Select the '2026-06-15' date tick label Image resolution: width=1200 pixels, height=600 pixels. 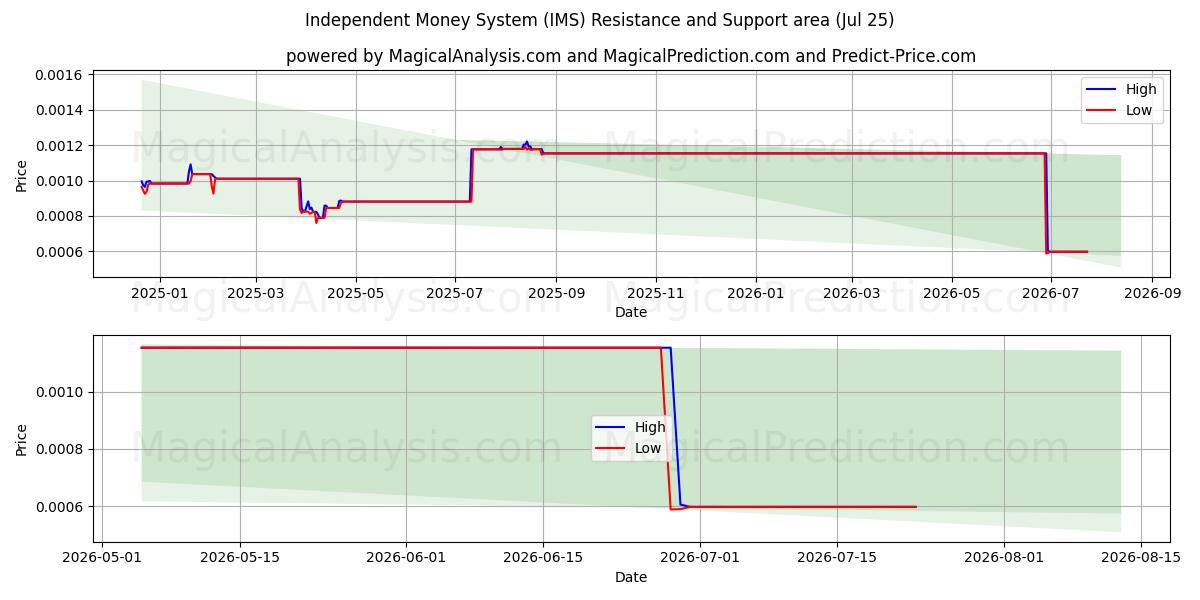click(543, 558)
